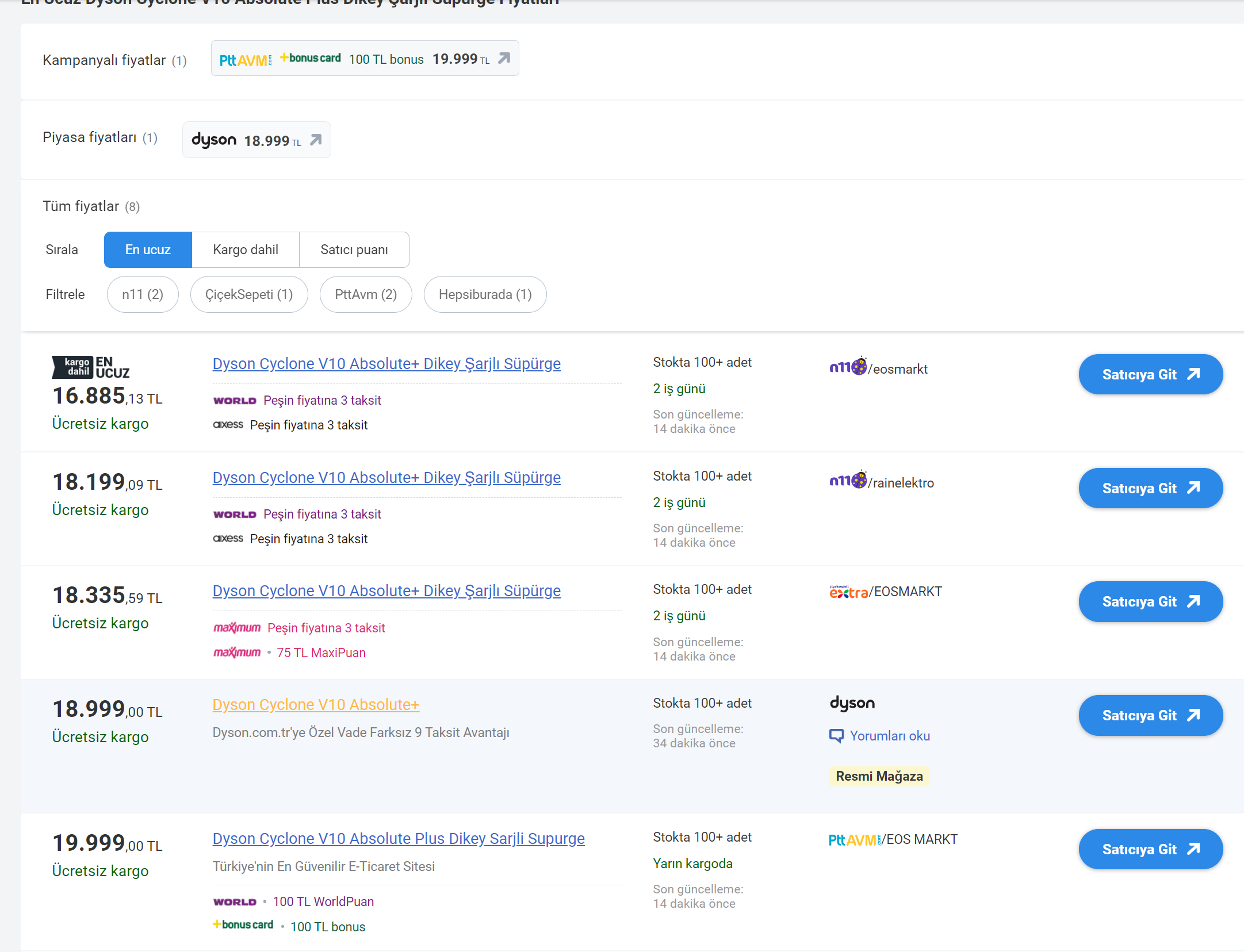Image resolution: width=1244 pixels, height=952 pixels.
Task: Read reviews via 'Yorumları oku'
Action: click(x=890, y=736)
